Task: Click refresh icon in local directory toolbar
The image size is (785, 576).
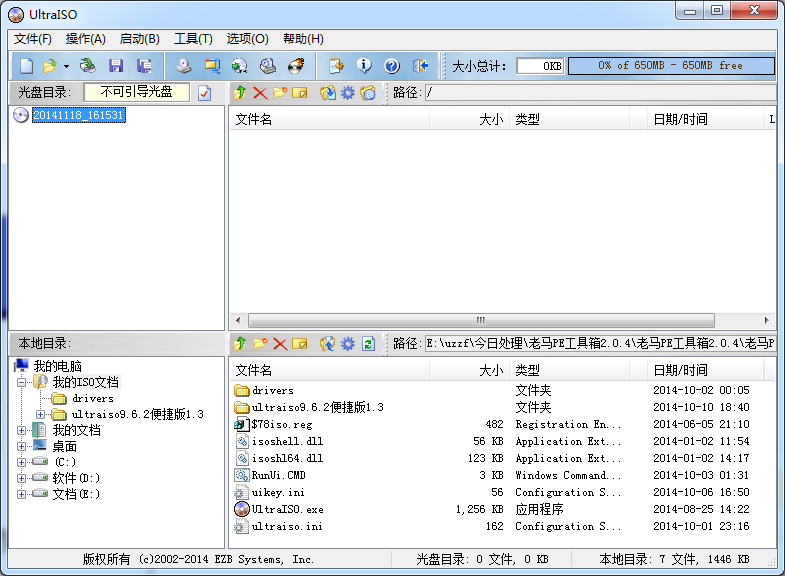Action: coord(368,344)
